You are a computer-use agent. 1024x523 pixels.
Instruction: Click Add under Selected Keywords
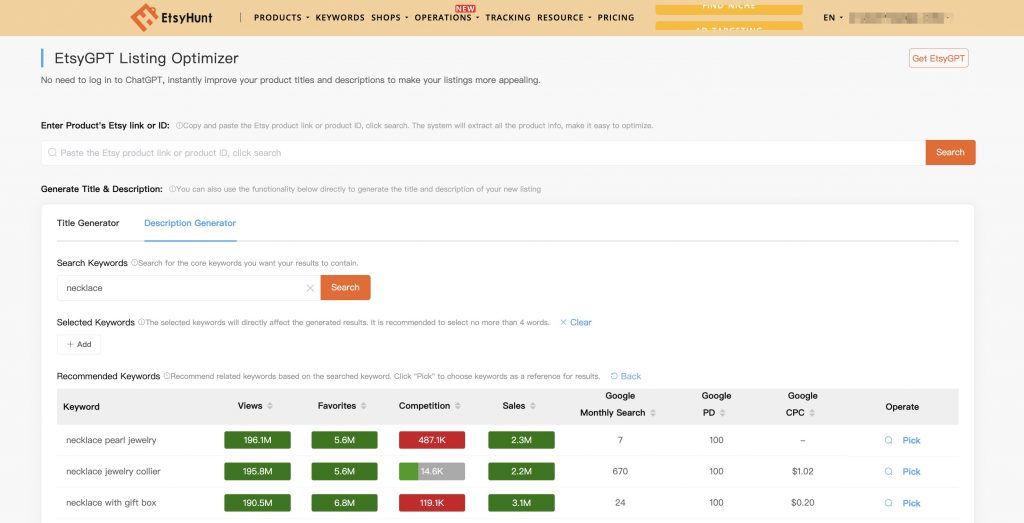79,344
